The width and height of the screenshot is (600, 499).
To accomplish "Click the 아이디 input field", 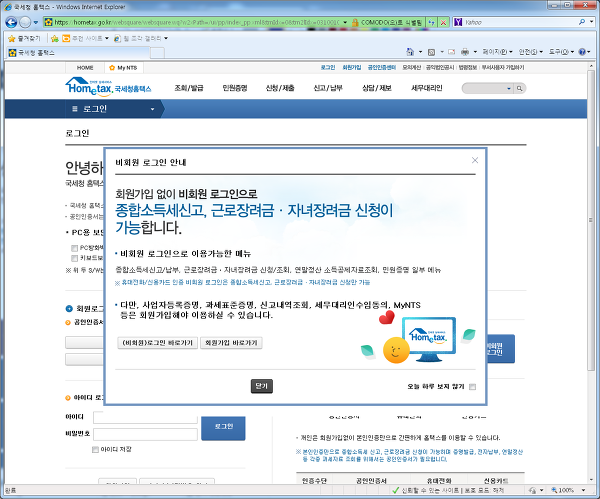I will 145,417.
